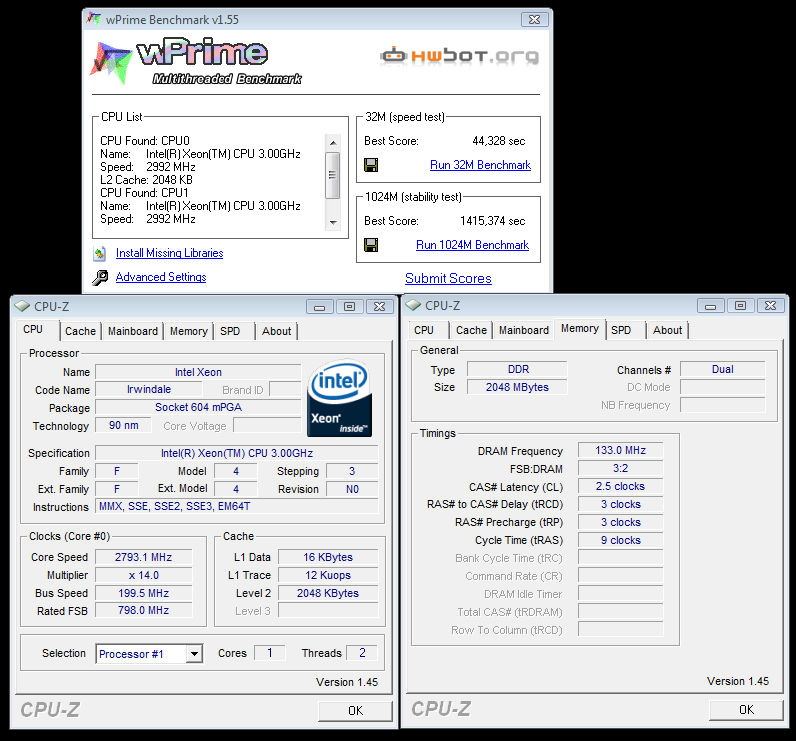Image resolution: width=796 pixels, height=741 pixels.
Task: Switch to Memory tab in left CPU-Z
Action: point(188,331)
